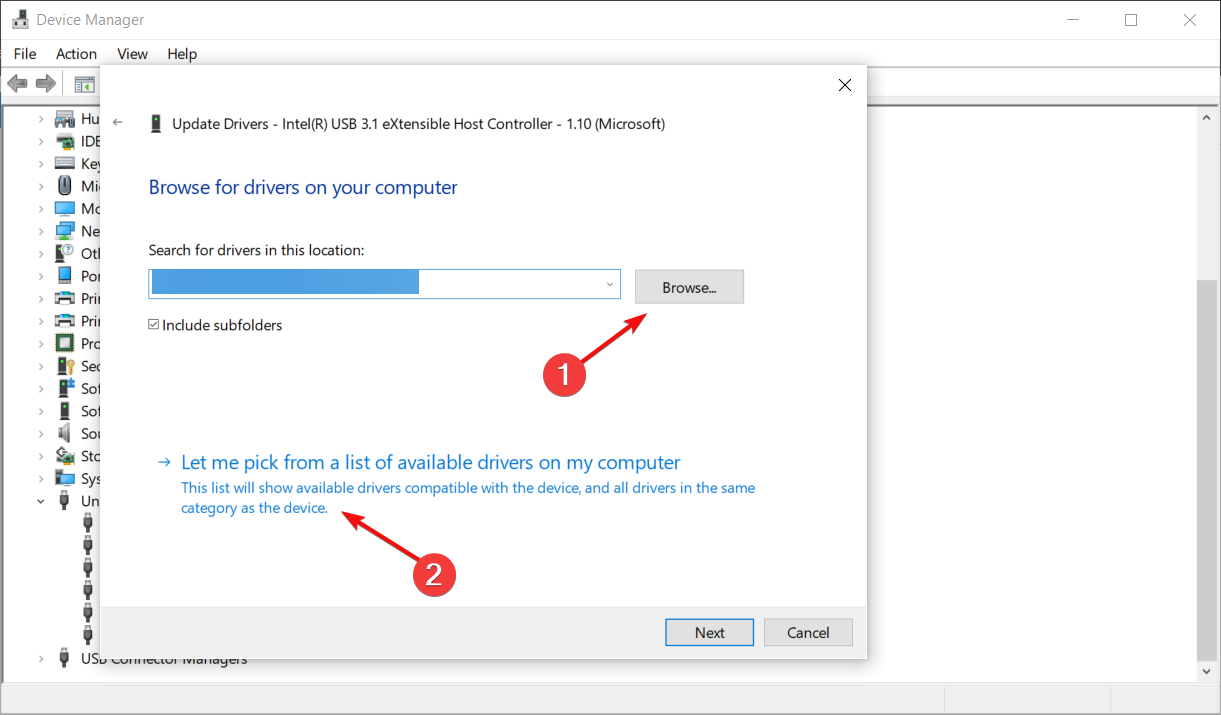Click the Back arrow in Device Manager toolbar
This screenshot has height=715, width=1221.
tap(17, 83)
